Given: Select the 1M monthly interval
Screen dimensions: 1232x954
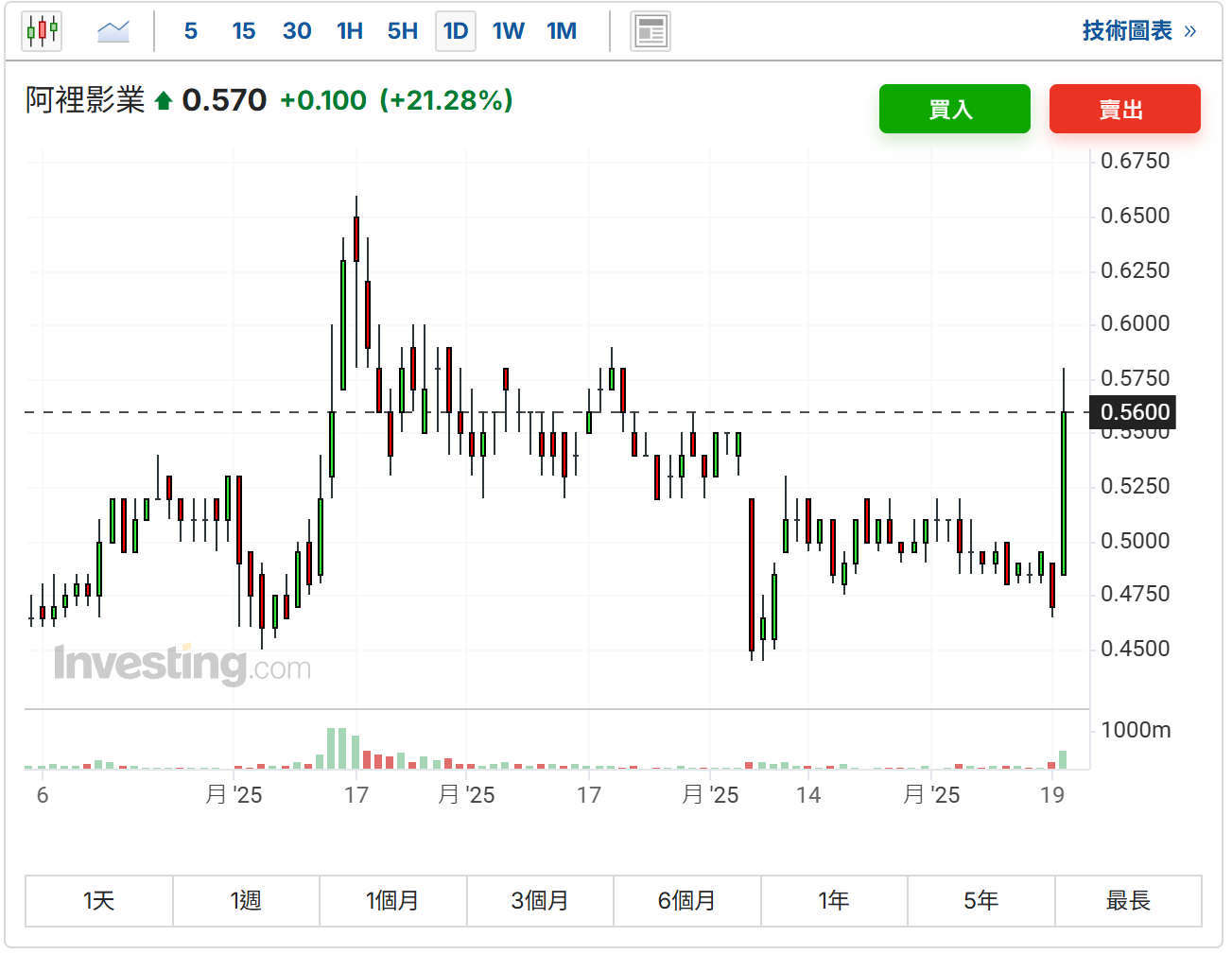Looking at the screenshot, I should (562, 31).
